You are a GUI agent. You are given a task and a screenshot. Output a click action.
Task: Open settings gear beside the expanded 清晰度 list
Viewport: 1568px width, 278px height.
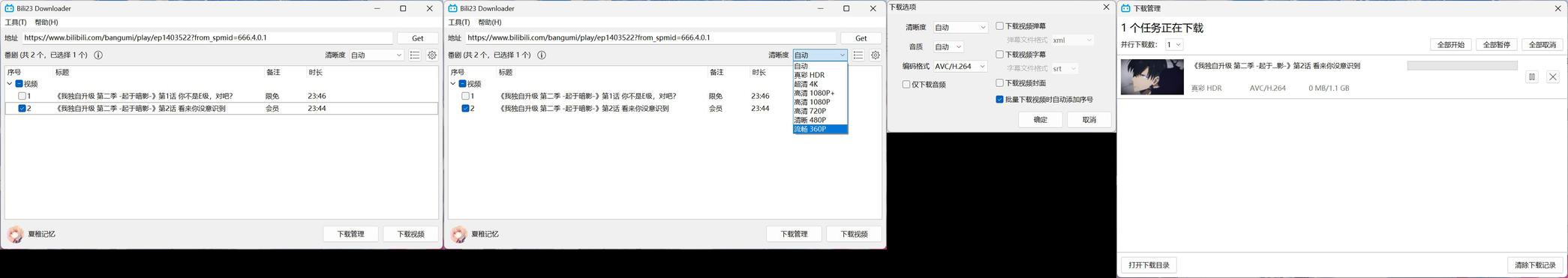click(876, 55)
